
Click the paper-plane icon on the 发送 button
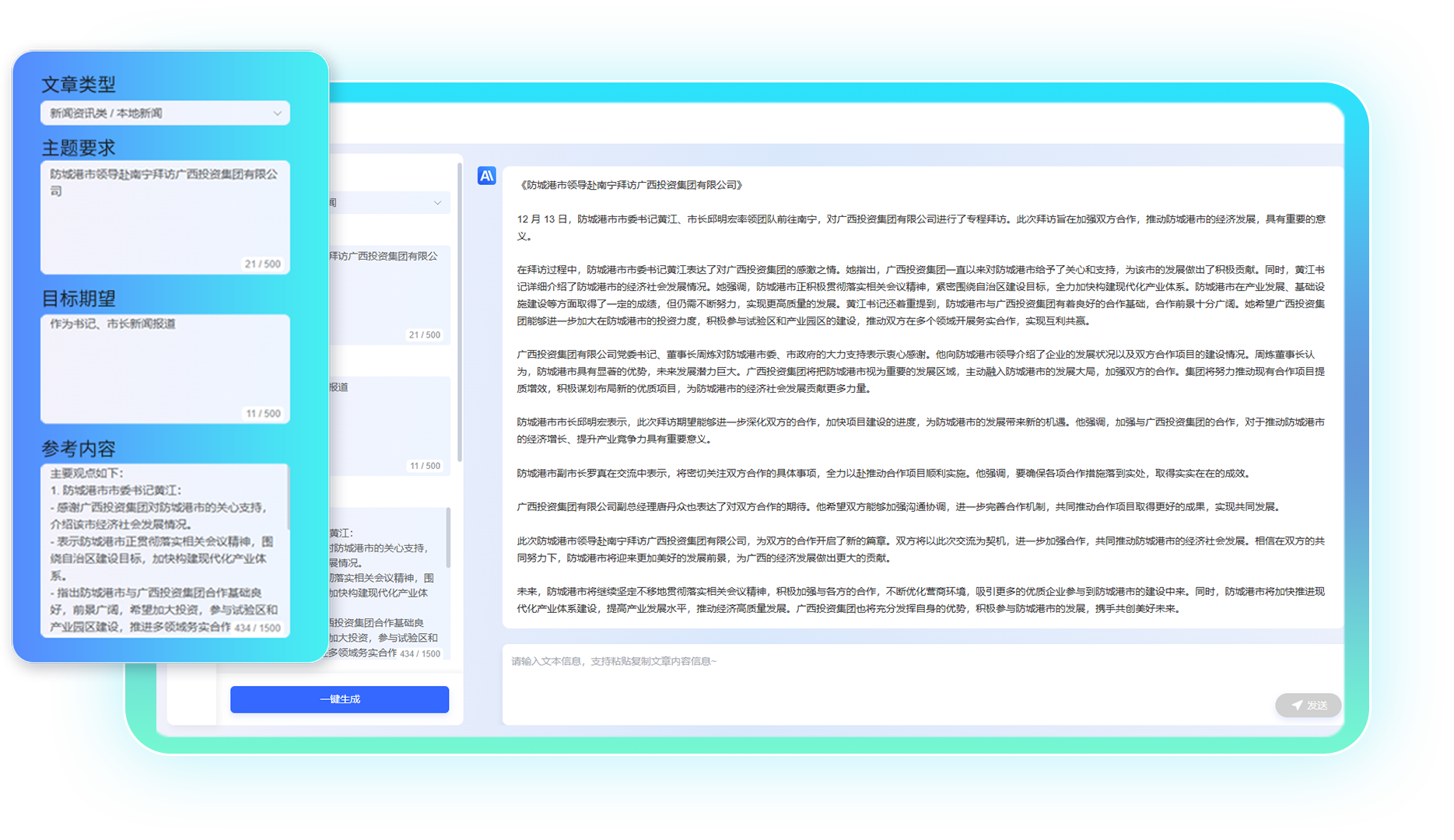1297,705
